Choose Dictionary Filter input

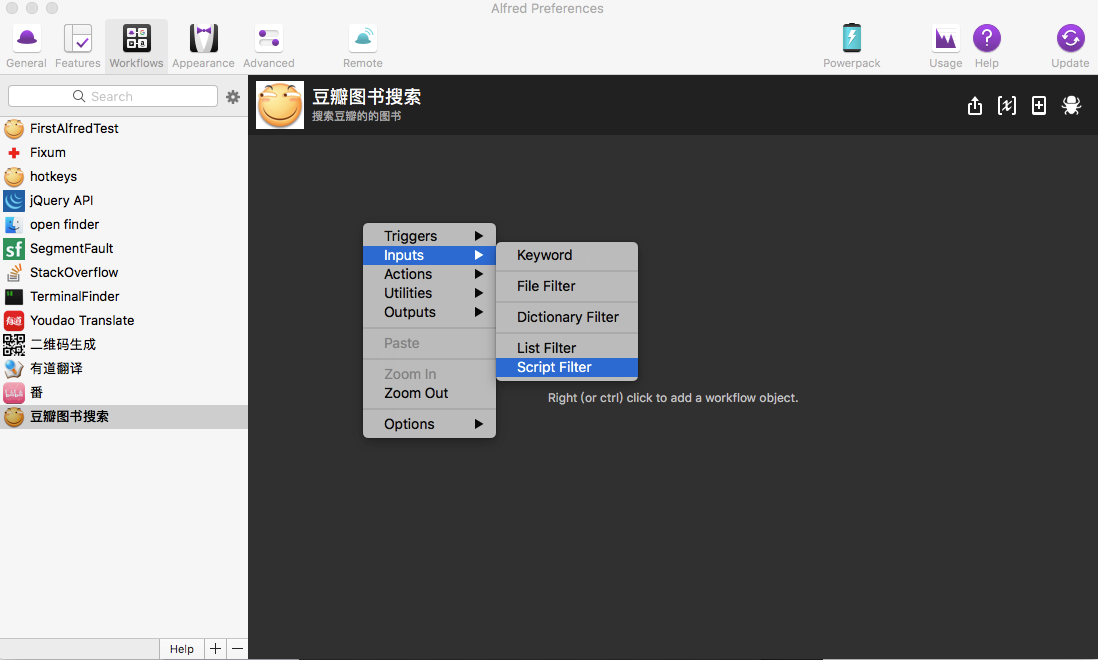567,317
